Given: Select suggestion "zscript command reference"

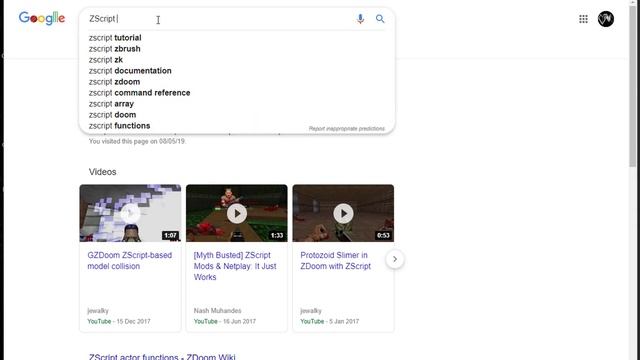Looking at the screenshot, I should [140, 93].
